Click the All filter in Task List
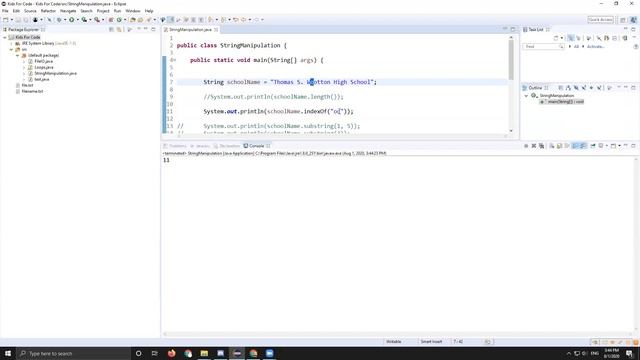Viewport: 640px width, 360px height. [x=576, y=47]
